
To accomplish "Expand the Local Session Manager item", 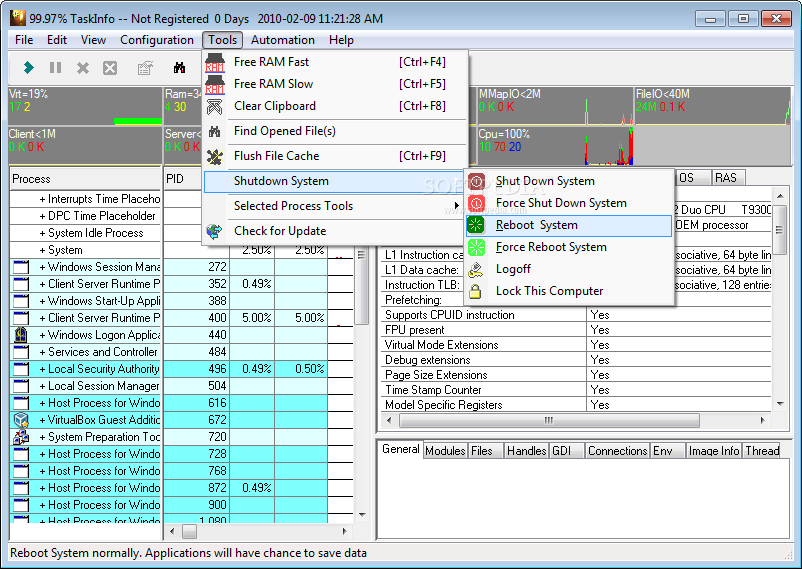I will point(42,386).
